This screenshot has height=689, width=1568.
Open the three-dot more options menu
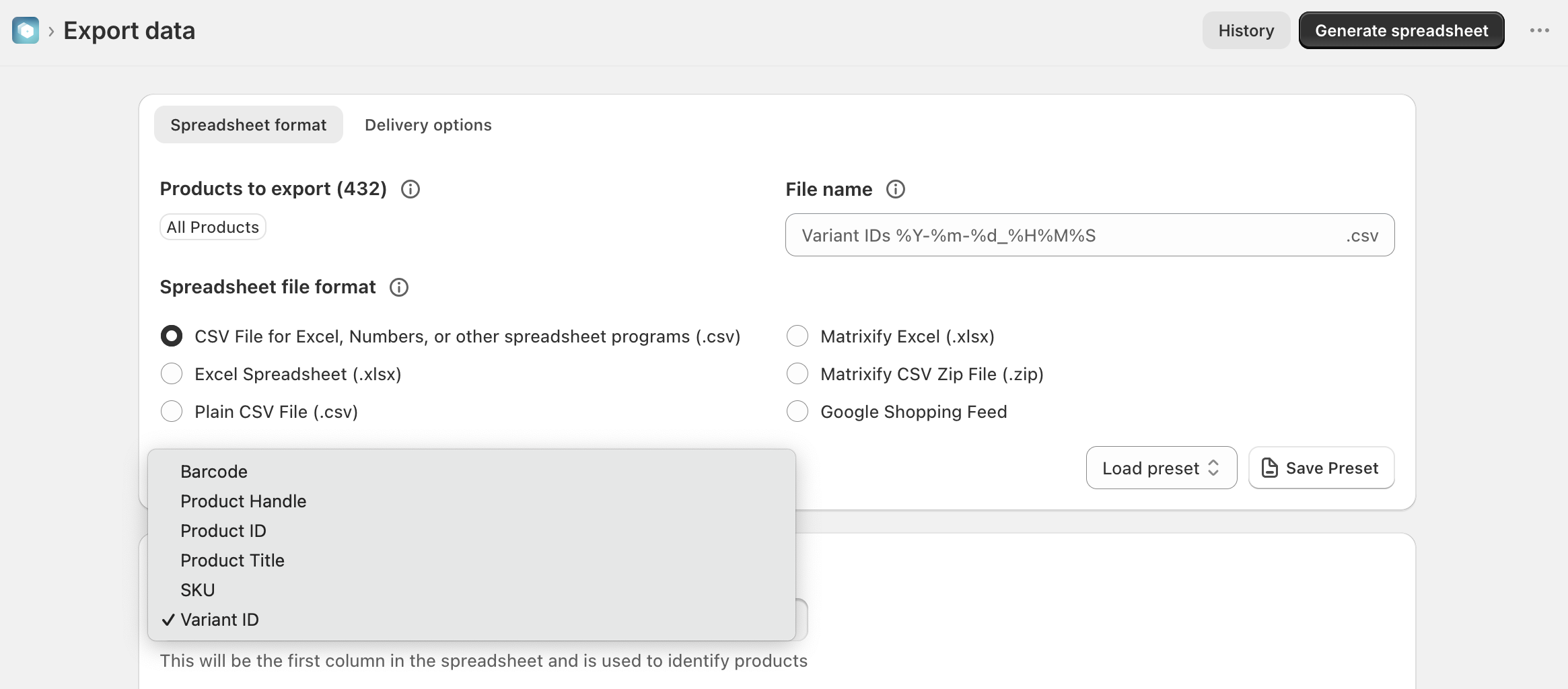(x=1539, y=30)
